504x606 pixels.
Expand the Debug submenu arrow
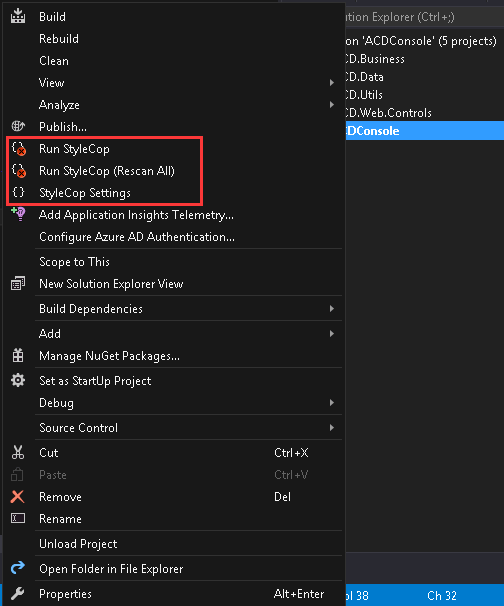point(332,403)
